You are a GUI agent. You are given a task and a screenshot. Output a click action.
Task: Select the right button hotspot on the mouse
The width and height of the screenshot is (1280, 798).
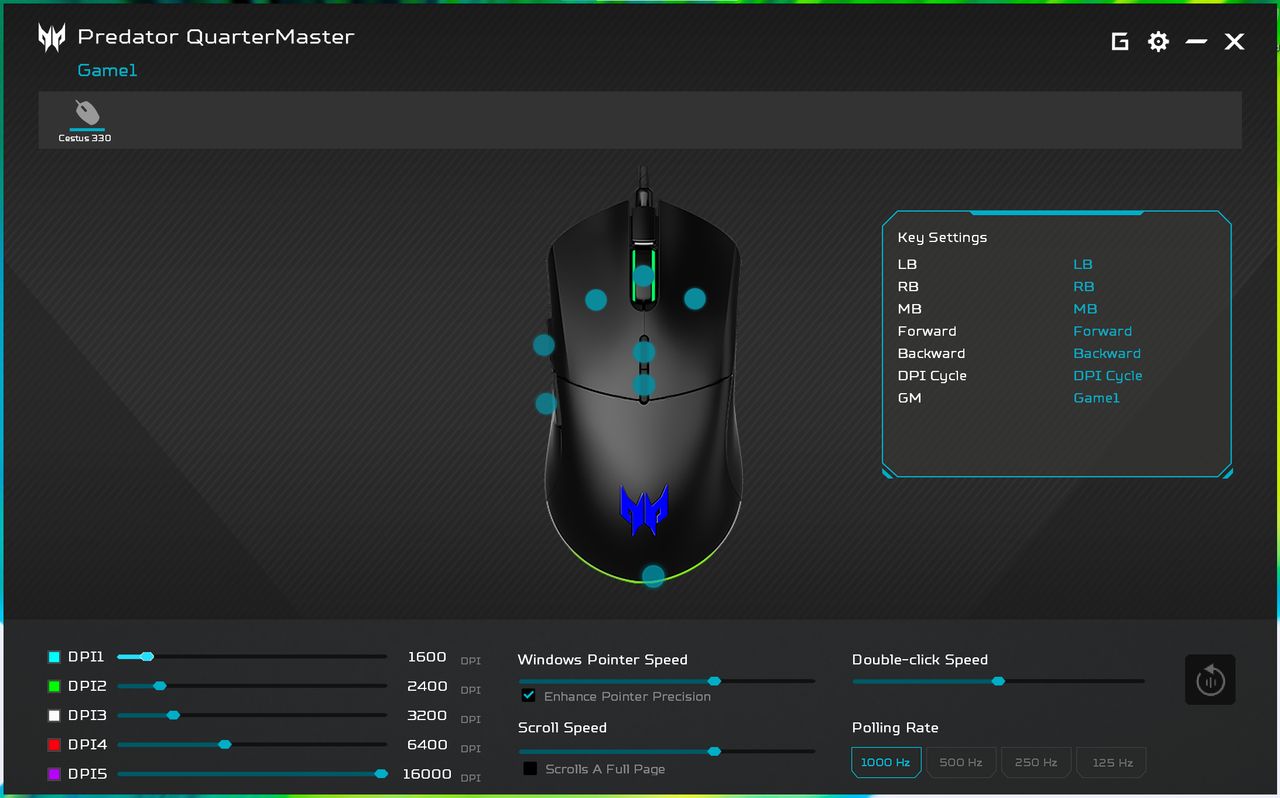coord(695,298)
